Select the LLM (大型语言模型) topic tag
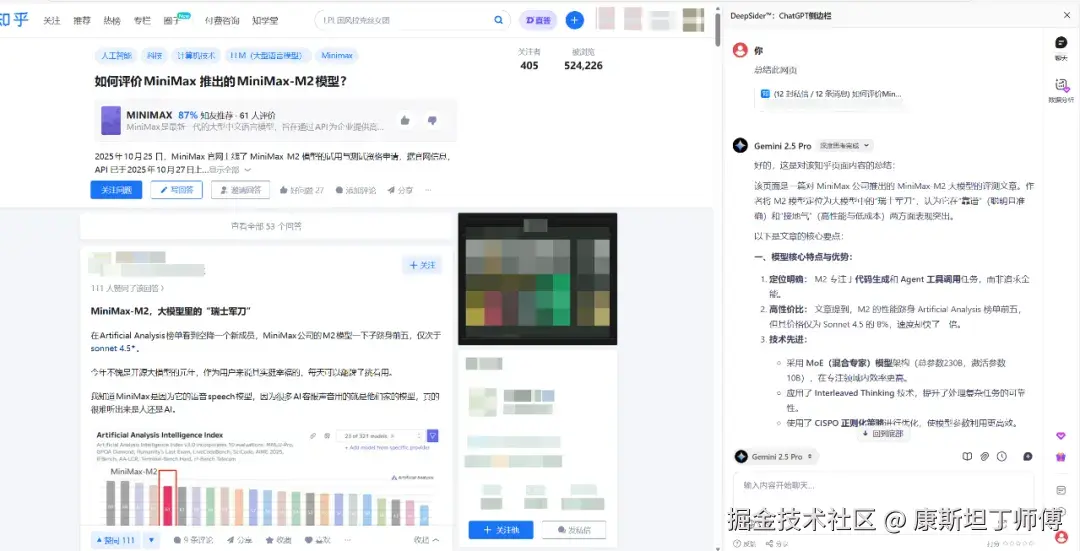The image size is (1080, 551). [266, 55]
